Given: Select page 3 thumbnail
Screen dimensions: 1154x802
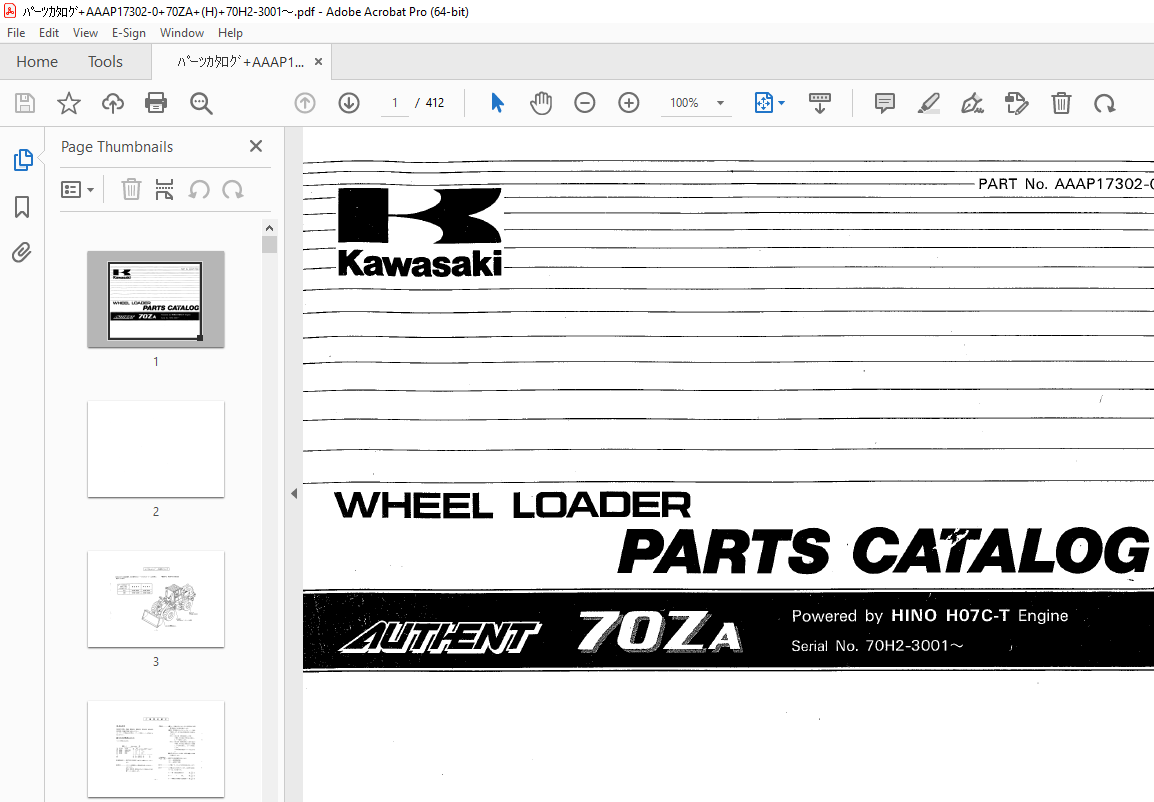Looking at the screenshot, I should coord(156,599).
